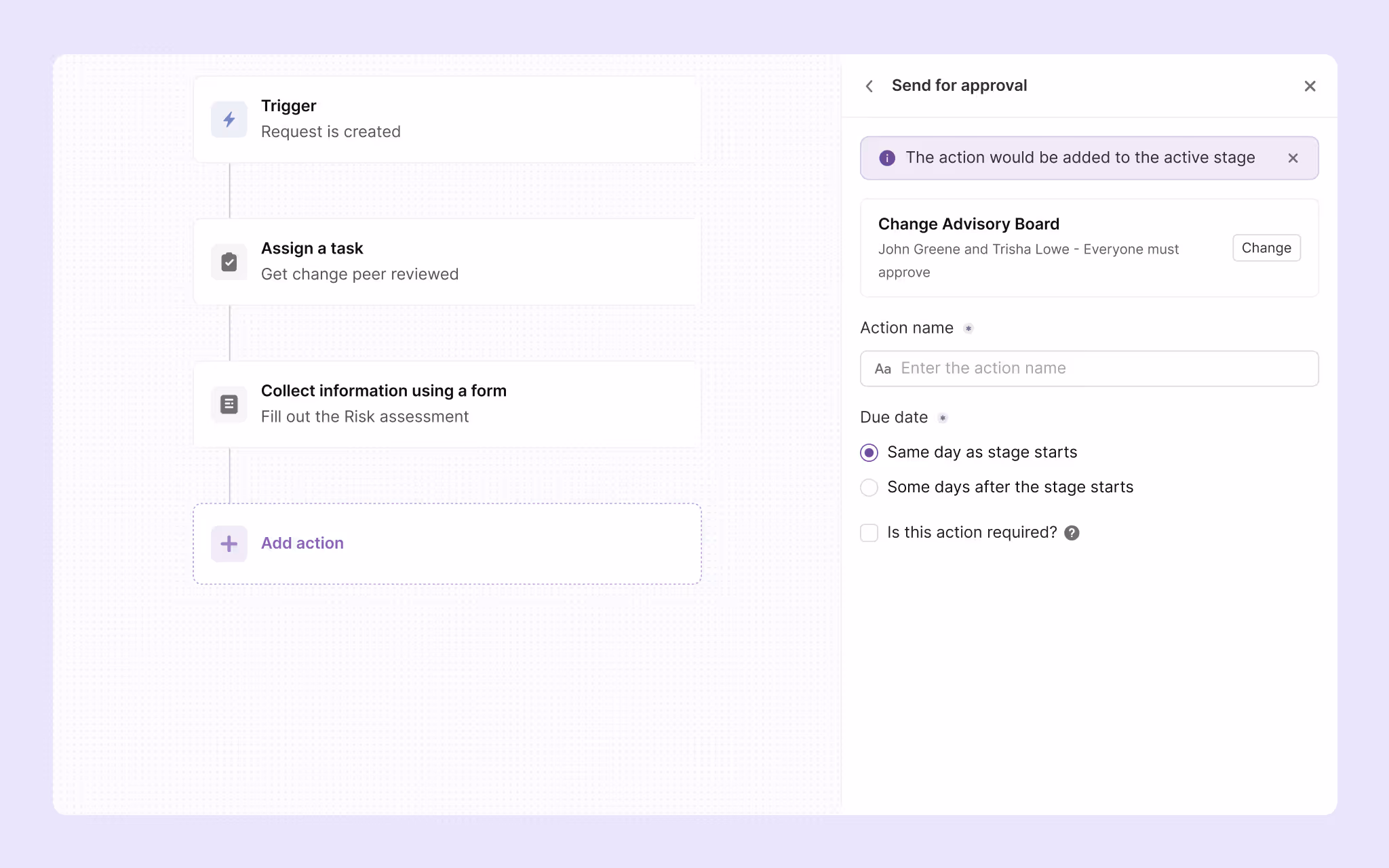Click the back arrow beside Send for approval

870,85
